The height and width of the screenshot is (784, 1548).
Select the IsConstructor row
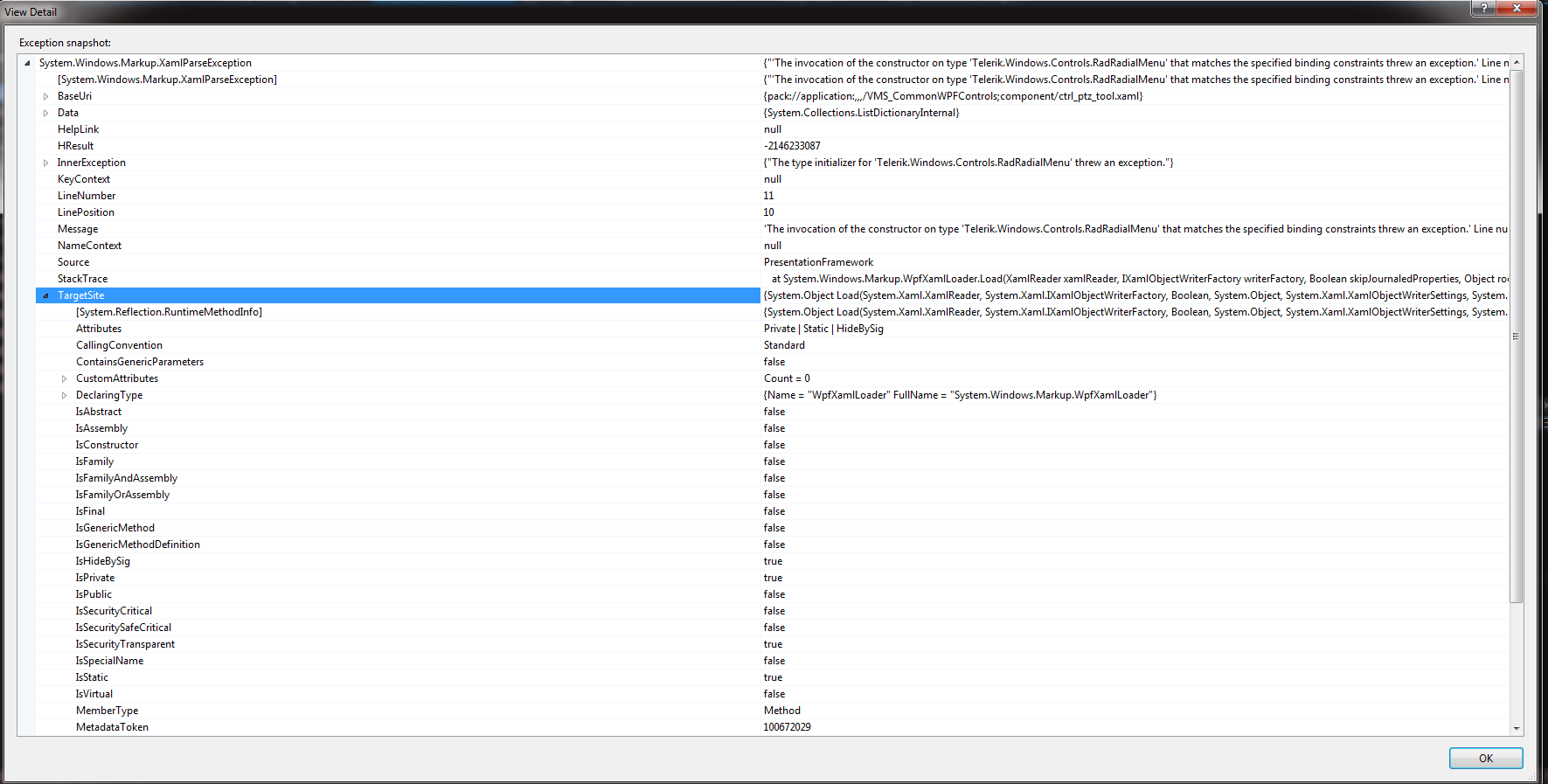pos(773,445)
